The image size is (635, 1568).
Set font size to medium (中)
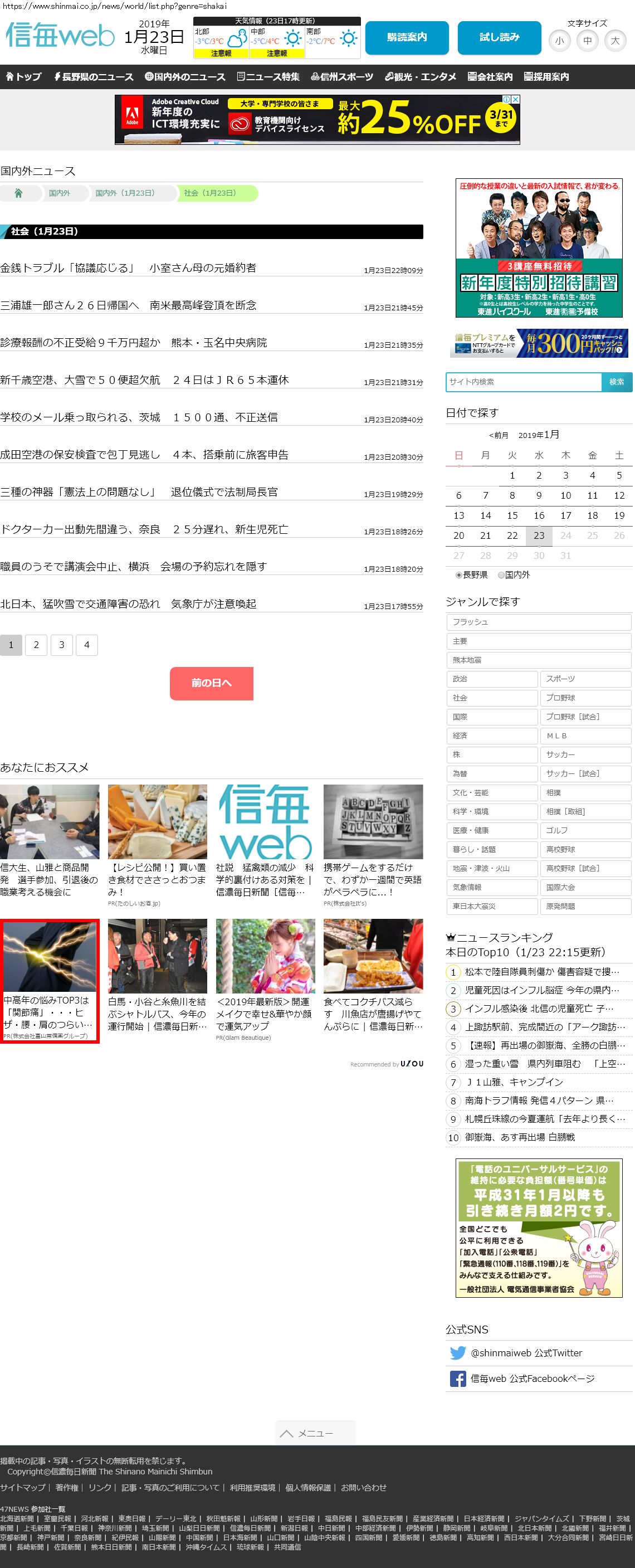click(x=587, y=41)
